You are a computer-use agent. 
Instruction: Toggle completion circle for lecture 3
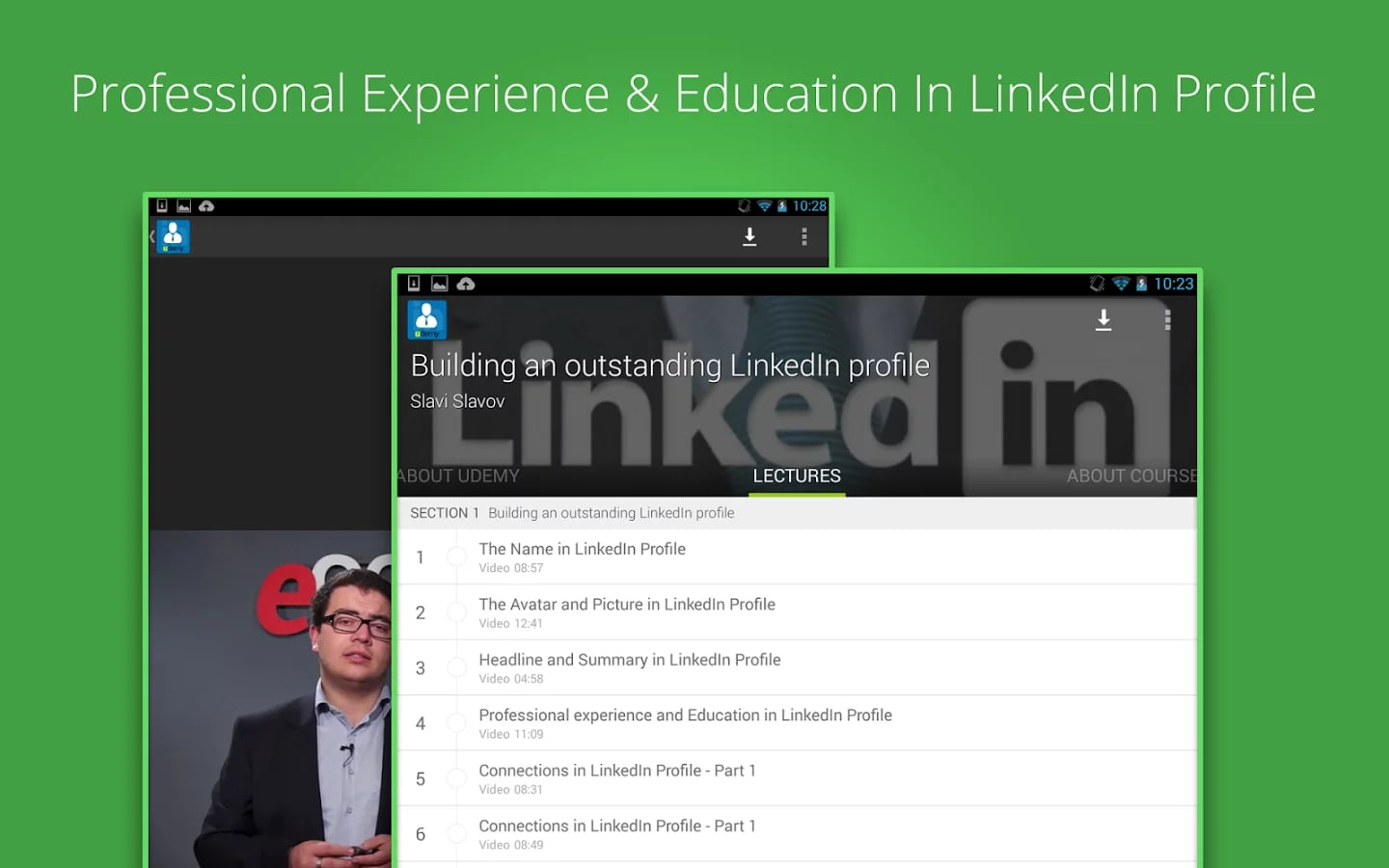pos(456,667)
